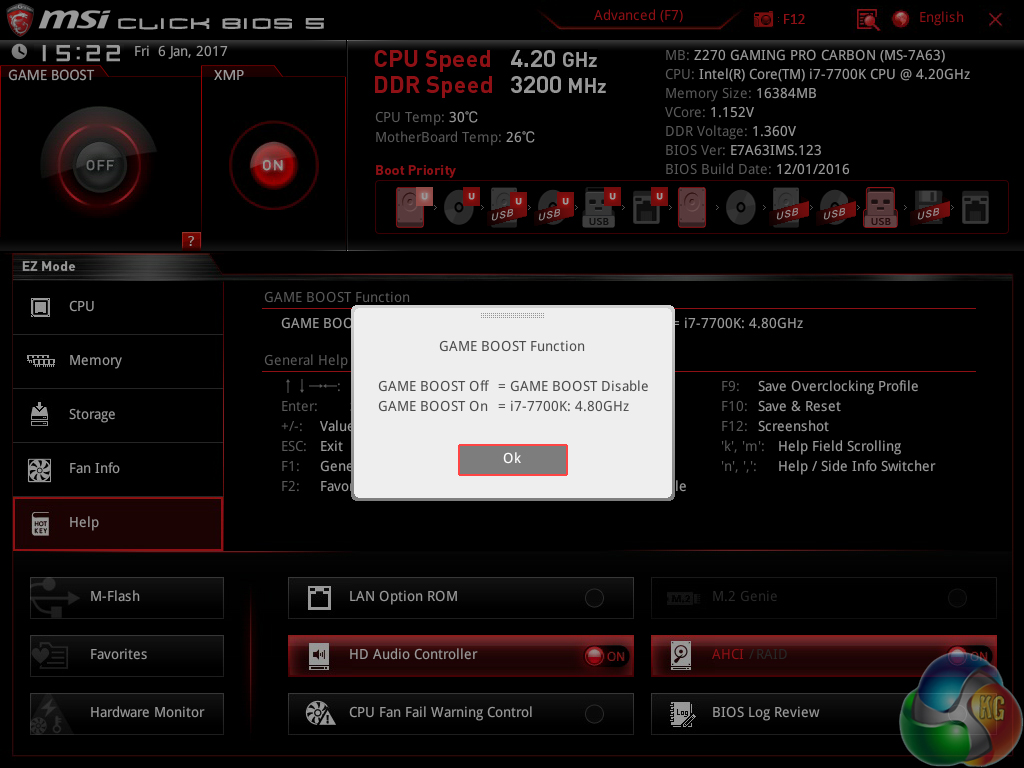Select the legacy USB hard disk boot icon
The height and width of the screenshot is (768, 1024).
(x=787, y=207)
